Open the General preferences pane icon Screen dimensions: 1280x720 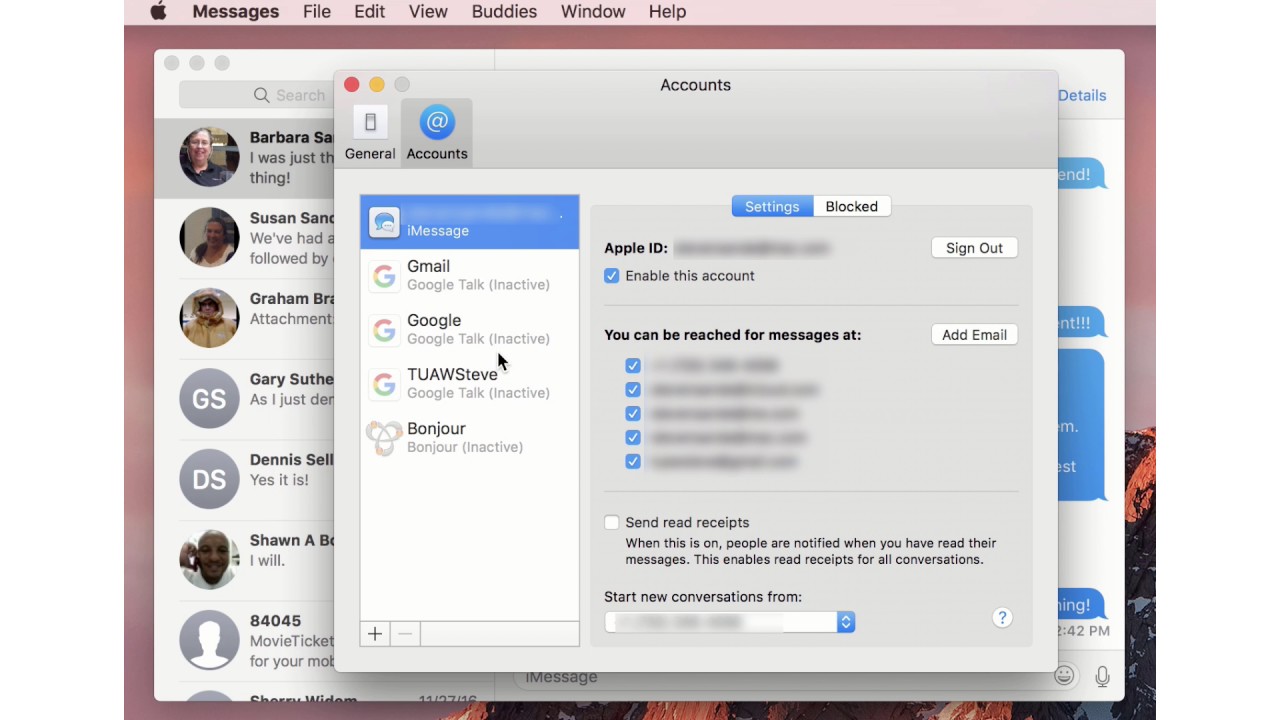(x=370, y=123)
